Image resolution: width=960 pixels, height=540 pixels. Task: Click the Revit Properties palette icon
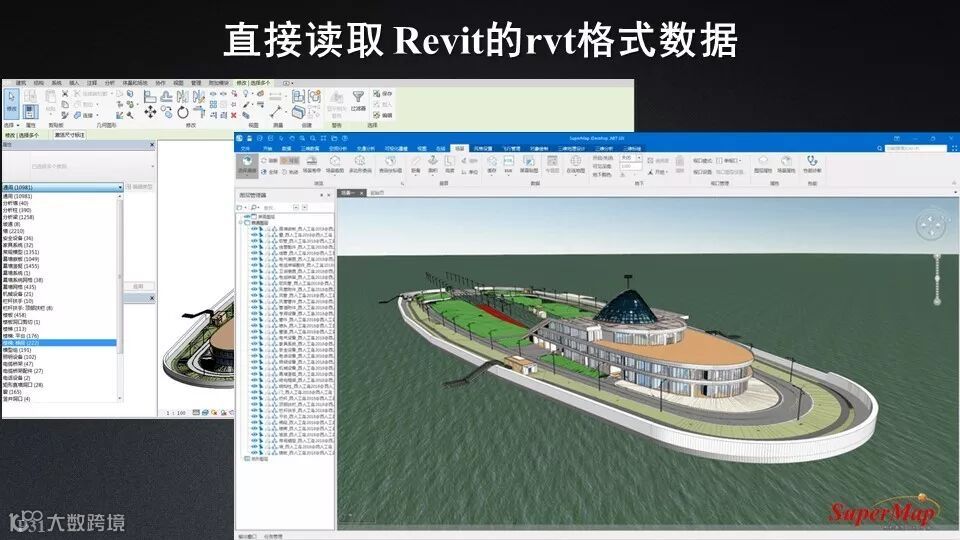coord(31,111)
